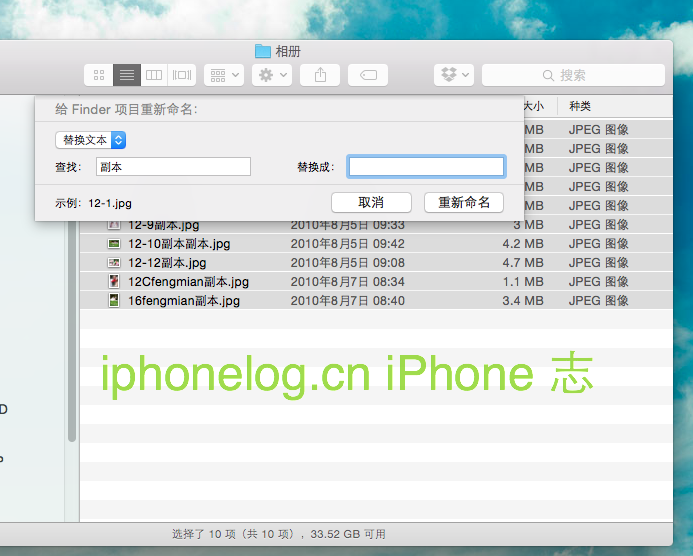Switch to icon view

click(x=99, y=75)
